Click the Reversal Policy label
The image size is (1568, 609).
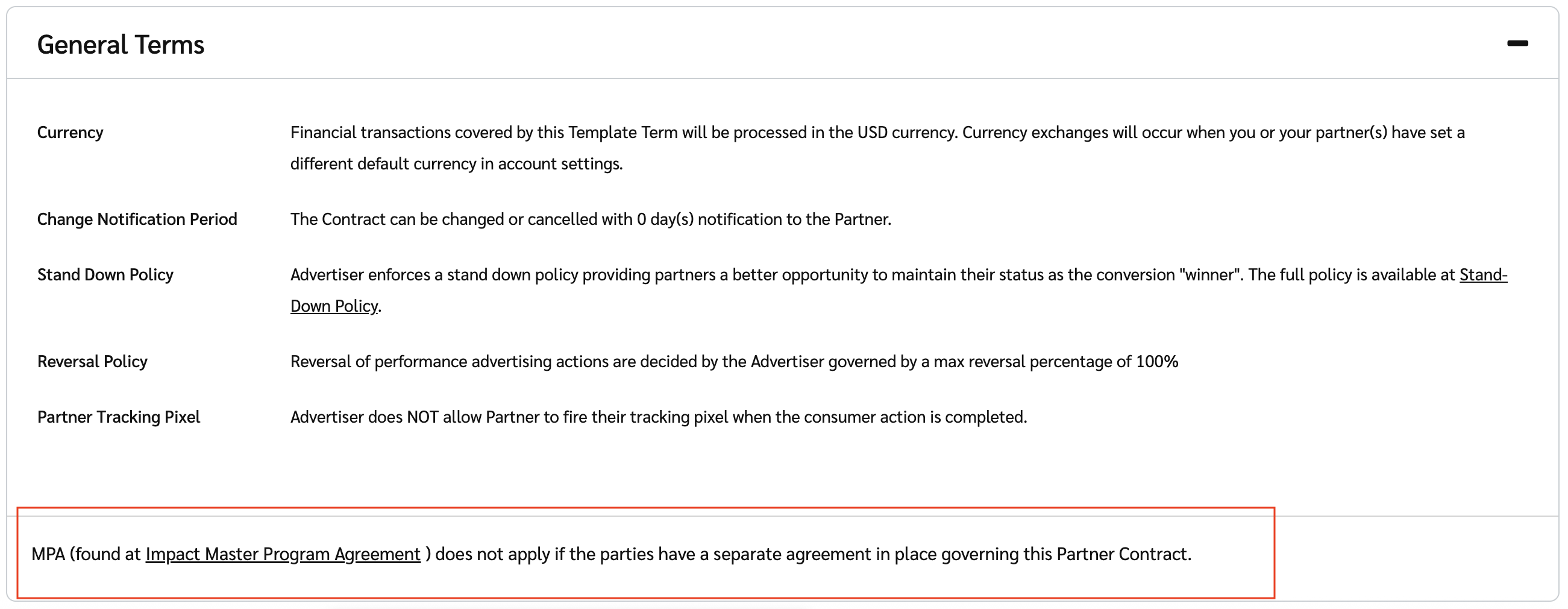(x=92, y=362)
